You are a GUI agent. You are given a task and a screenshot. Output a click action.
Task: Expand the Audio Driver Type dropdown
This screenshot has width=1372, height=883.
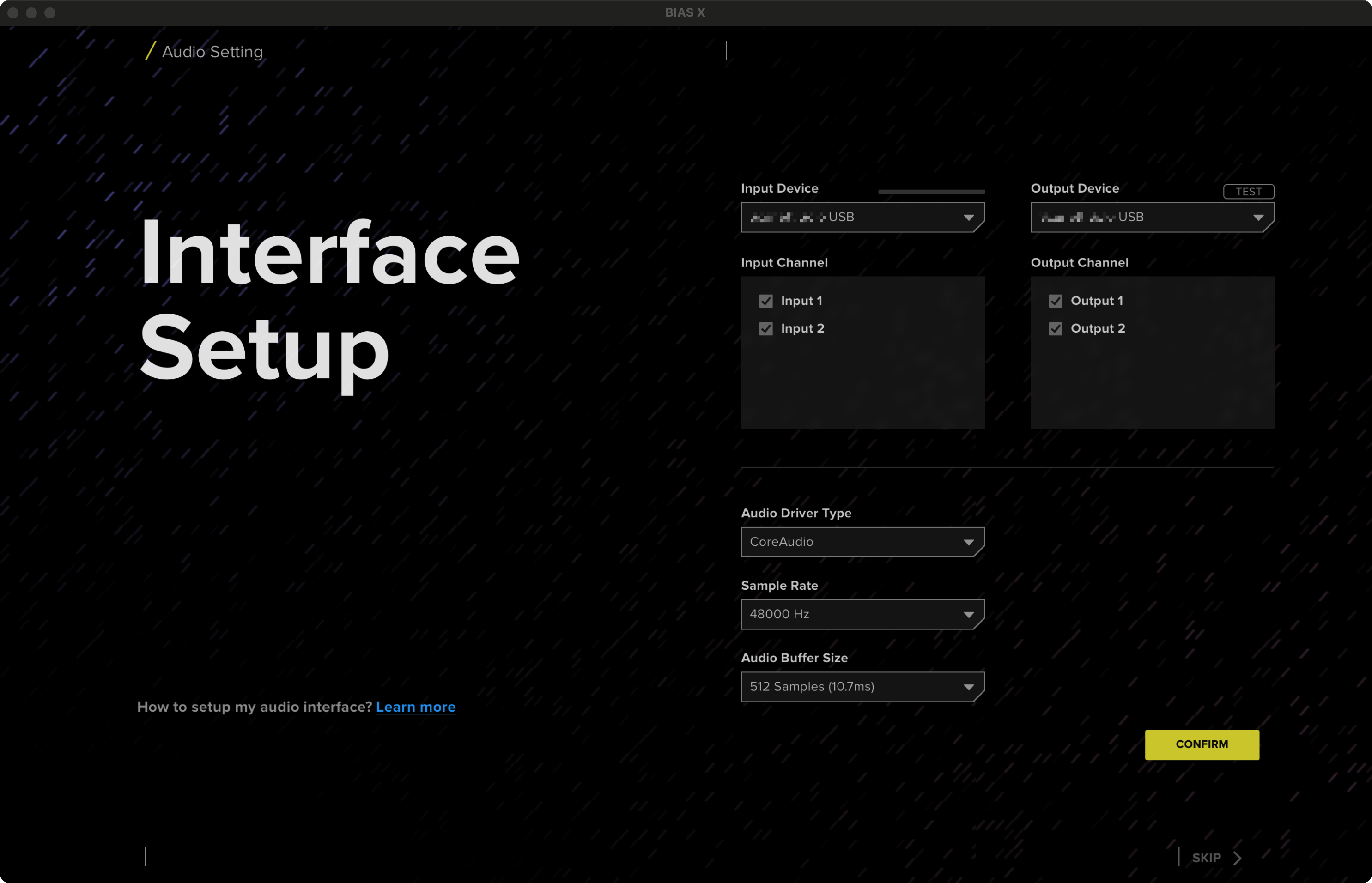point(862,542)
